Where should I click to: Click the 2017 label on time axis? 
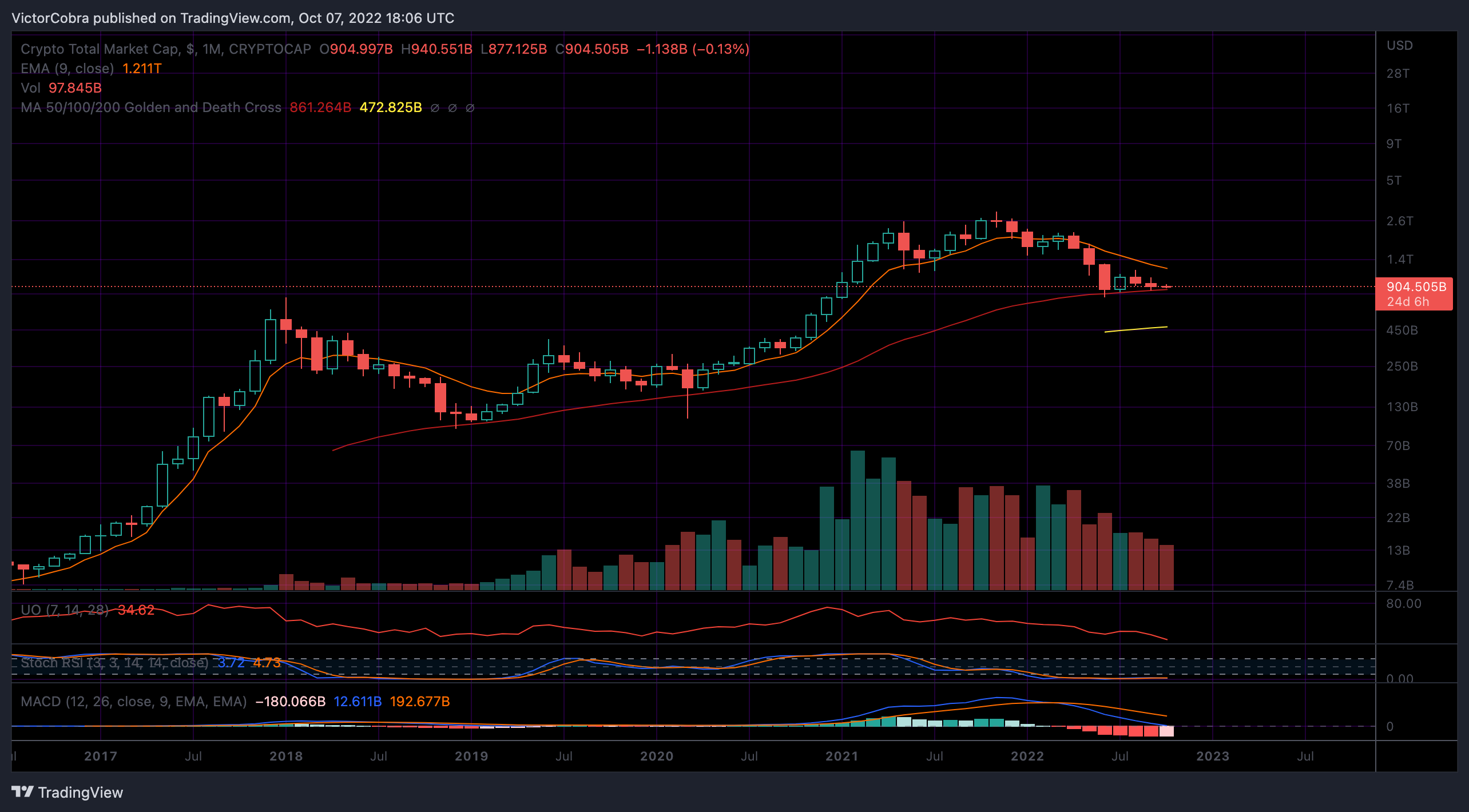coord(101,756)
